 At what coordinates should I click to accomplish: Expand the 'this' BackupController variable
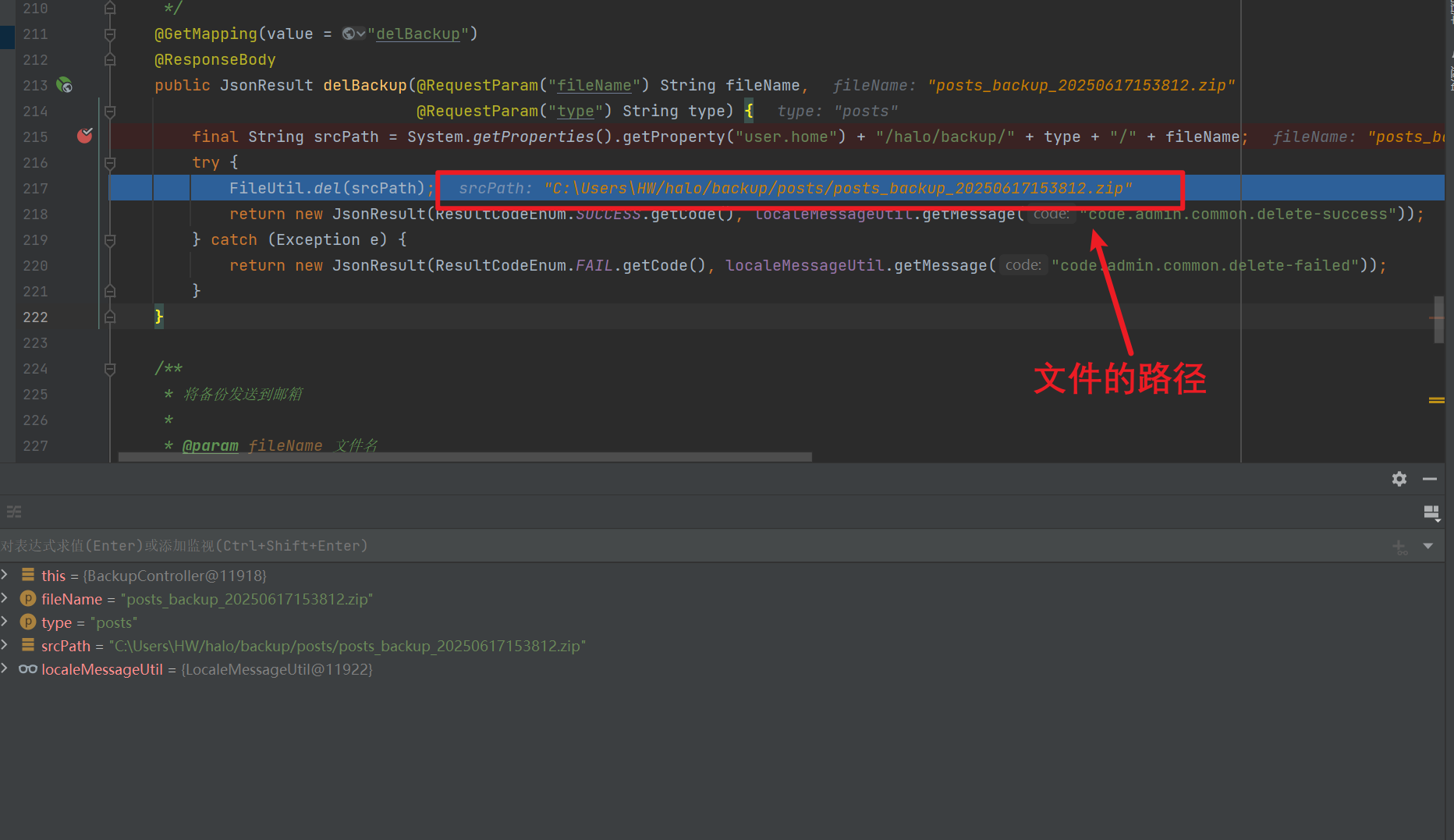tap(5, 575)
